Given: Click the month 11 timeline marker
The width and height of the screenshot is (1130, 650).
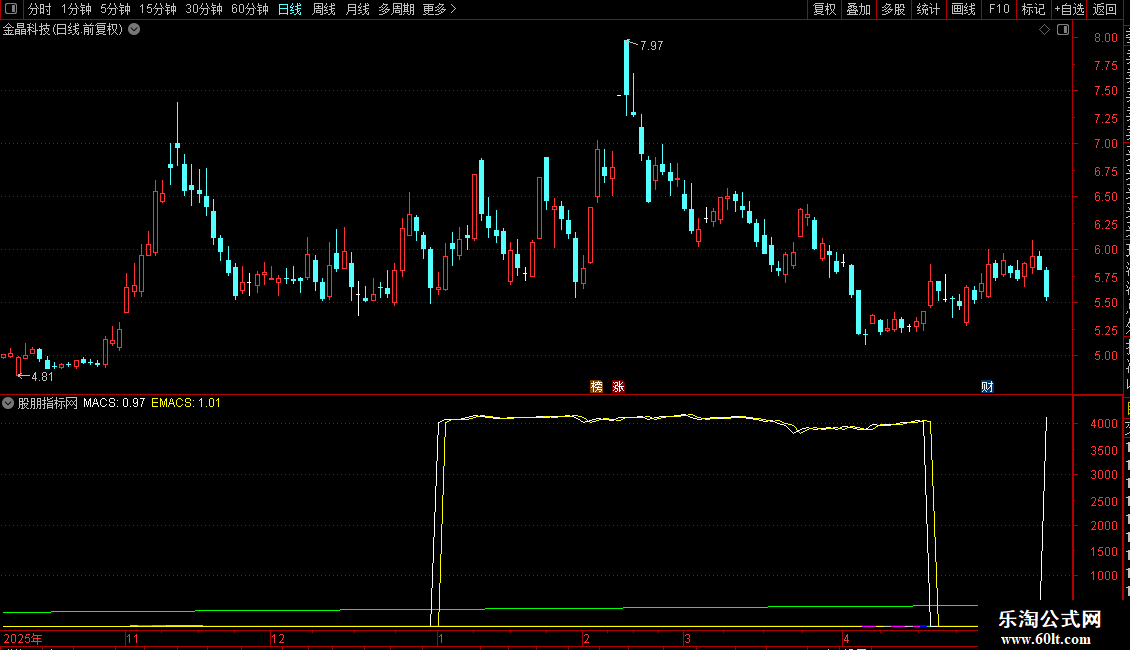Looking at the screenshot, I should point(133,638).
